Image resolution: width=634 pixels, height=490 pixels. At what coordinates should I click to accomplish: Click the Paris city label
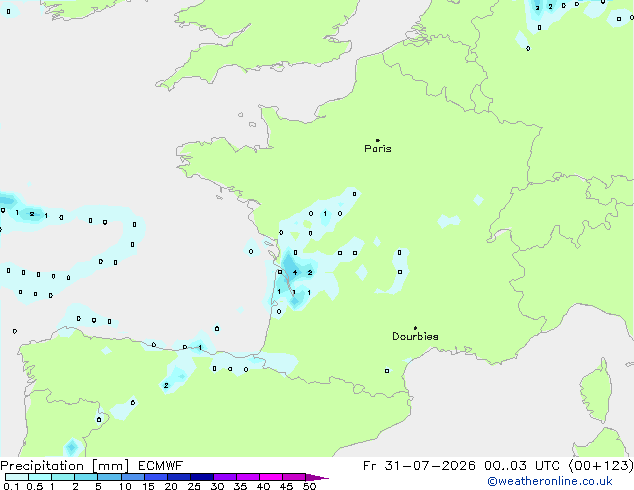378,149
